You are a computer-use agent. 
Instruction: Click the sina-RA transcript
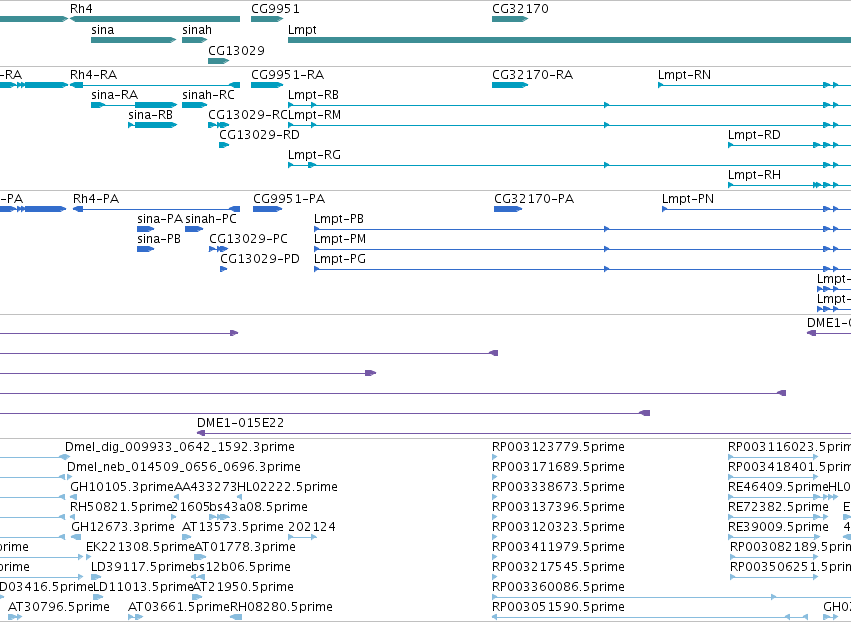[134, 105]
